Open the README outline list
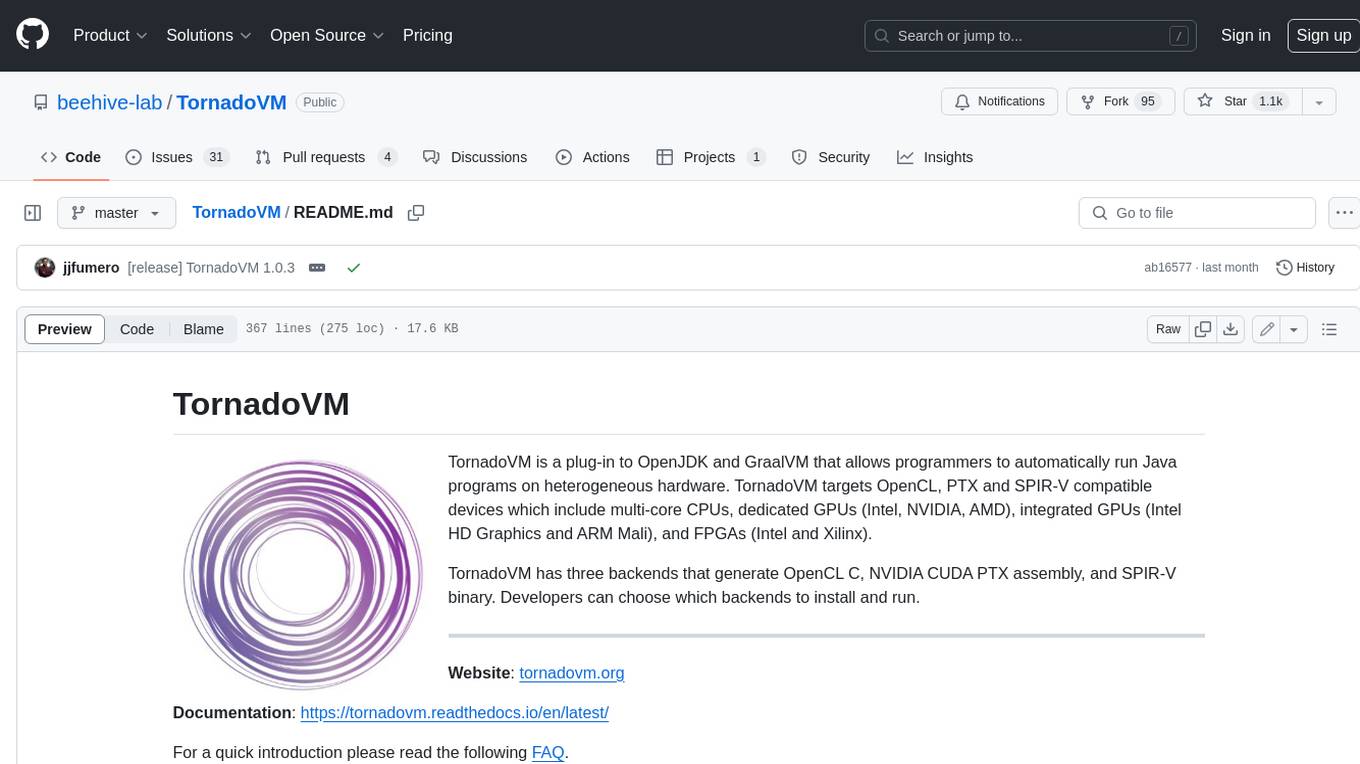This screenshot has height=764, width=1360. pos(1329,329)
